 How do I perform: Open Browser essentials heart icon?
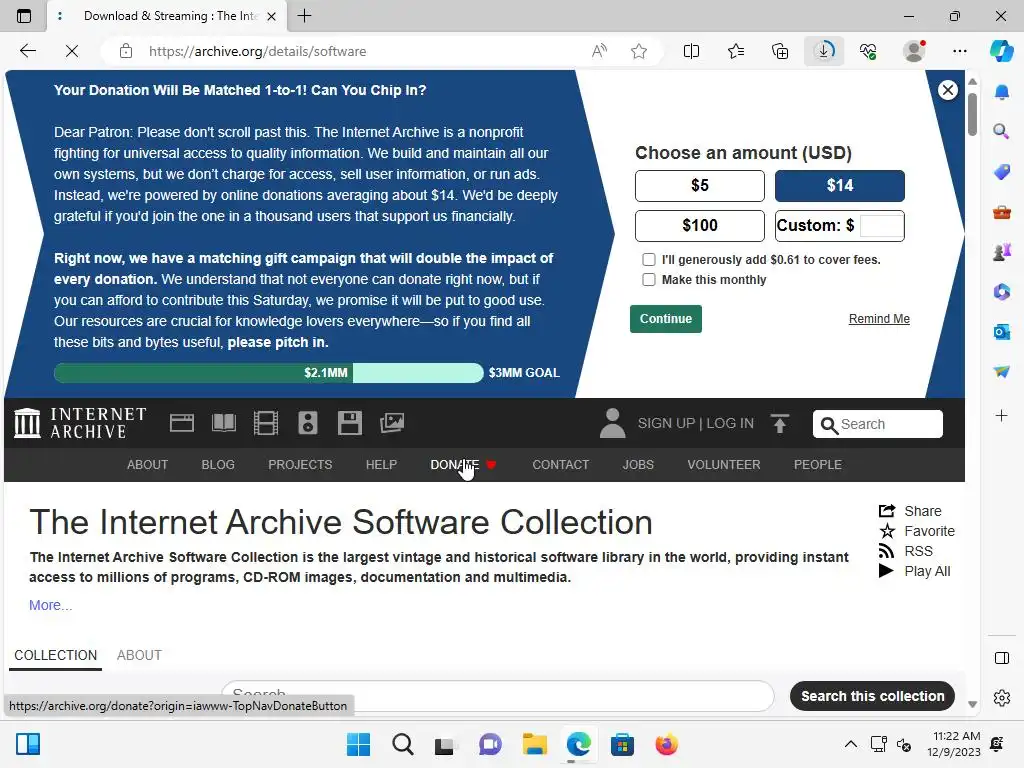(868, 51)
